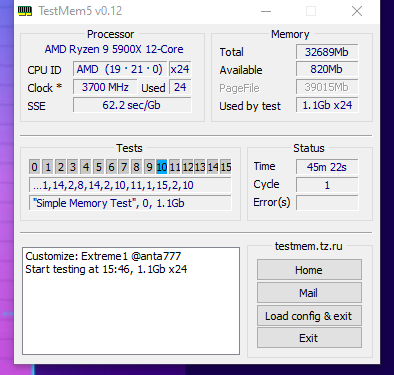Click the highlighted test box 10
This screenshot has width=394, height=375.
[162, 167]
